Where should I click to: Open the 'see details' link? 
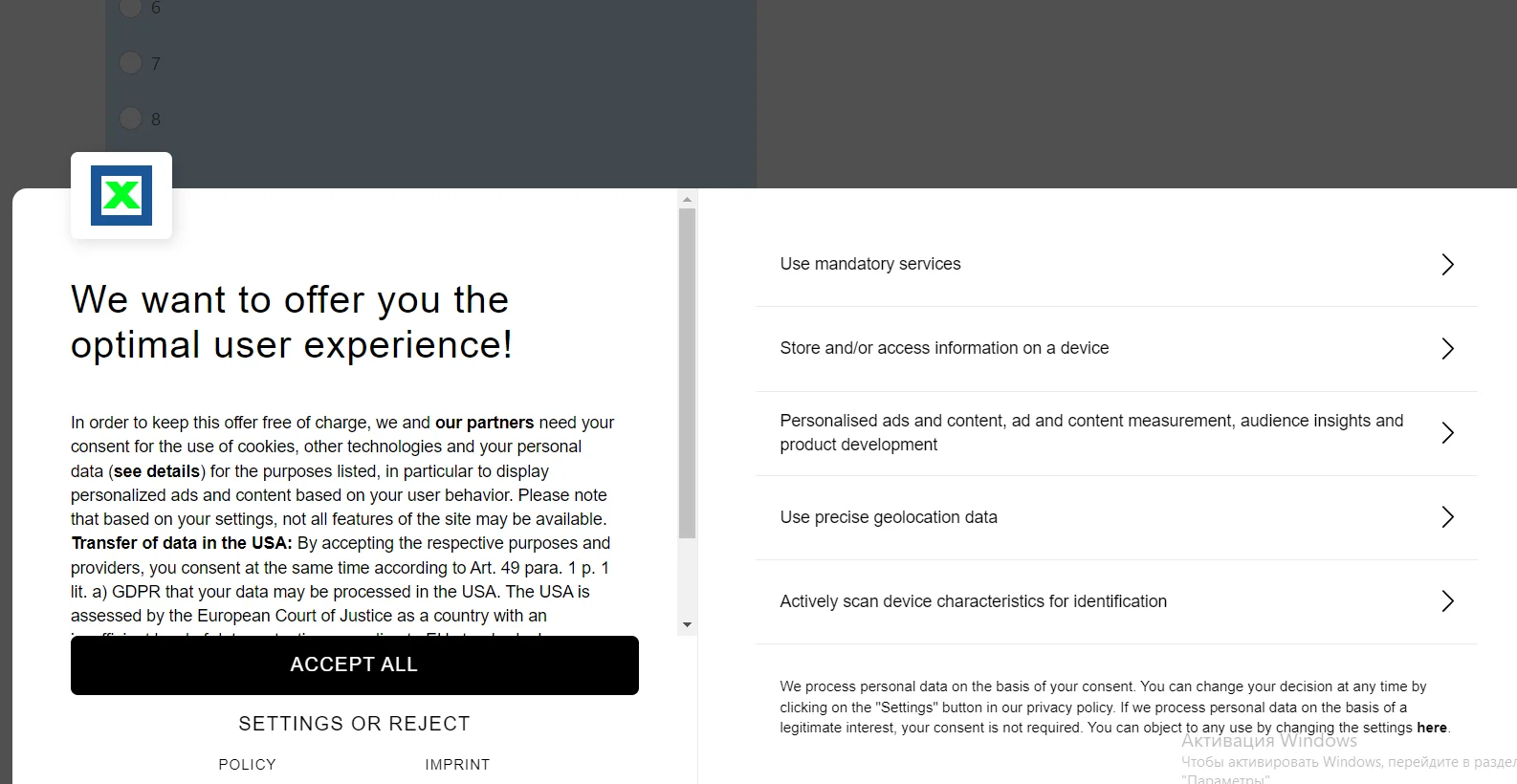click(x=157, y=471)
